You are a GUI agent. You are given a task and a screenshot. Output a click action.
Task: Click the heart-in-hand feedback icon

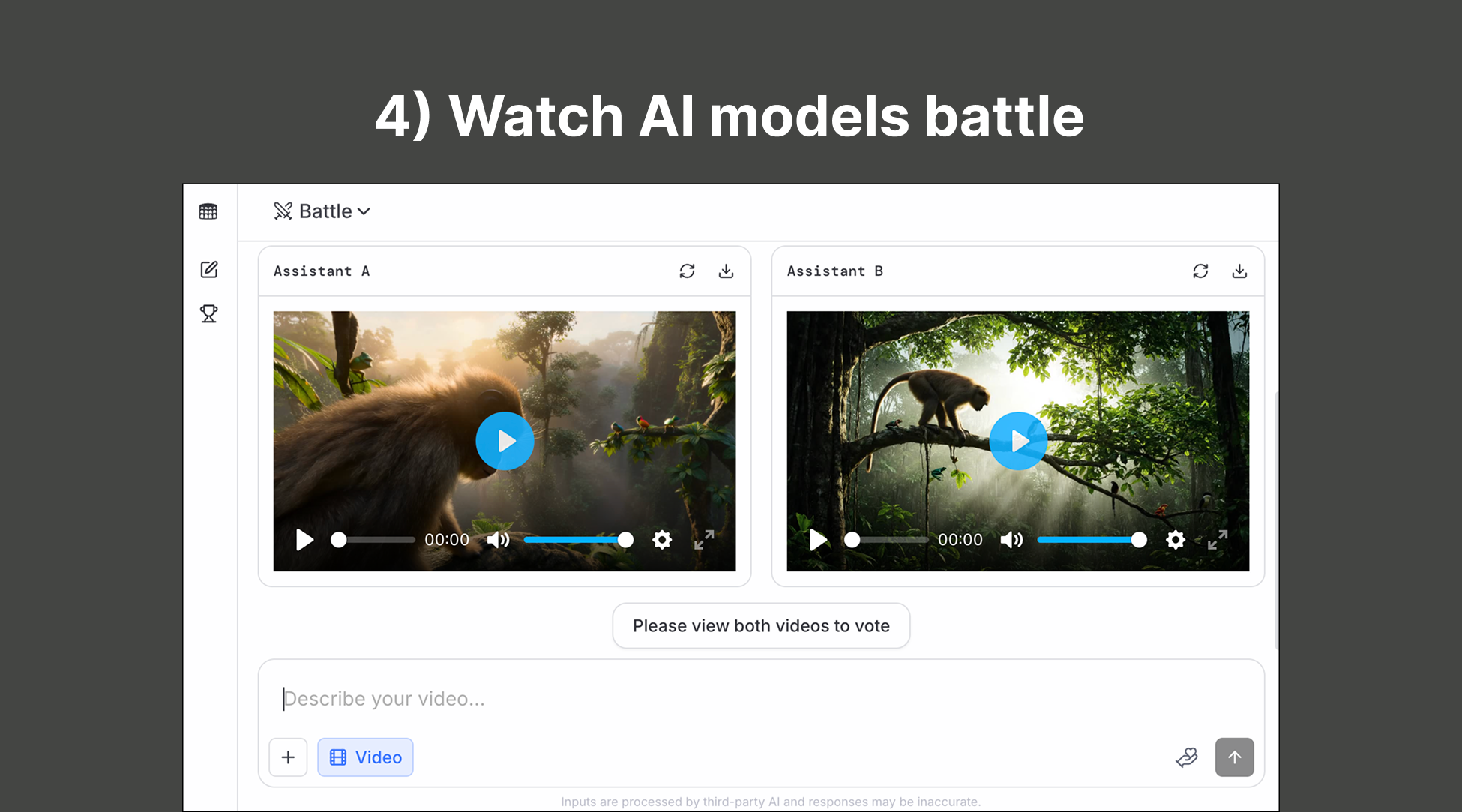(1187, 757)
